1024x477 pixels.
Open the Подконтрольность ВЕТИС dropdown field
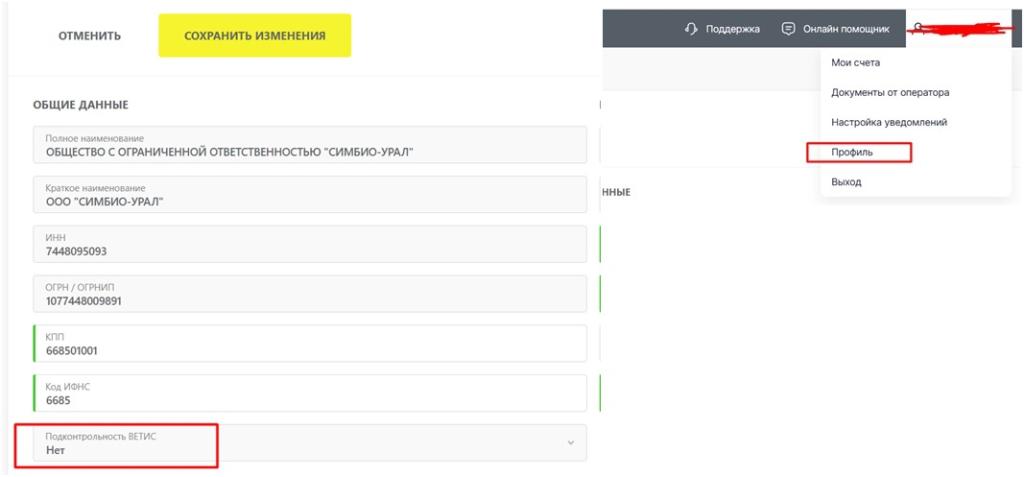(x=310, y=443)
